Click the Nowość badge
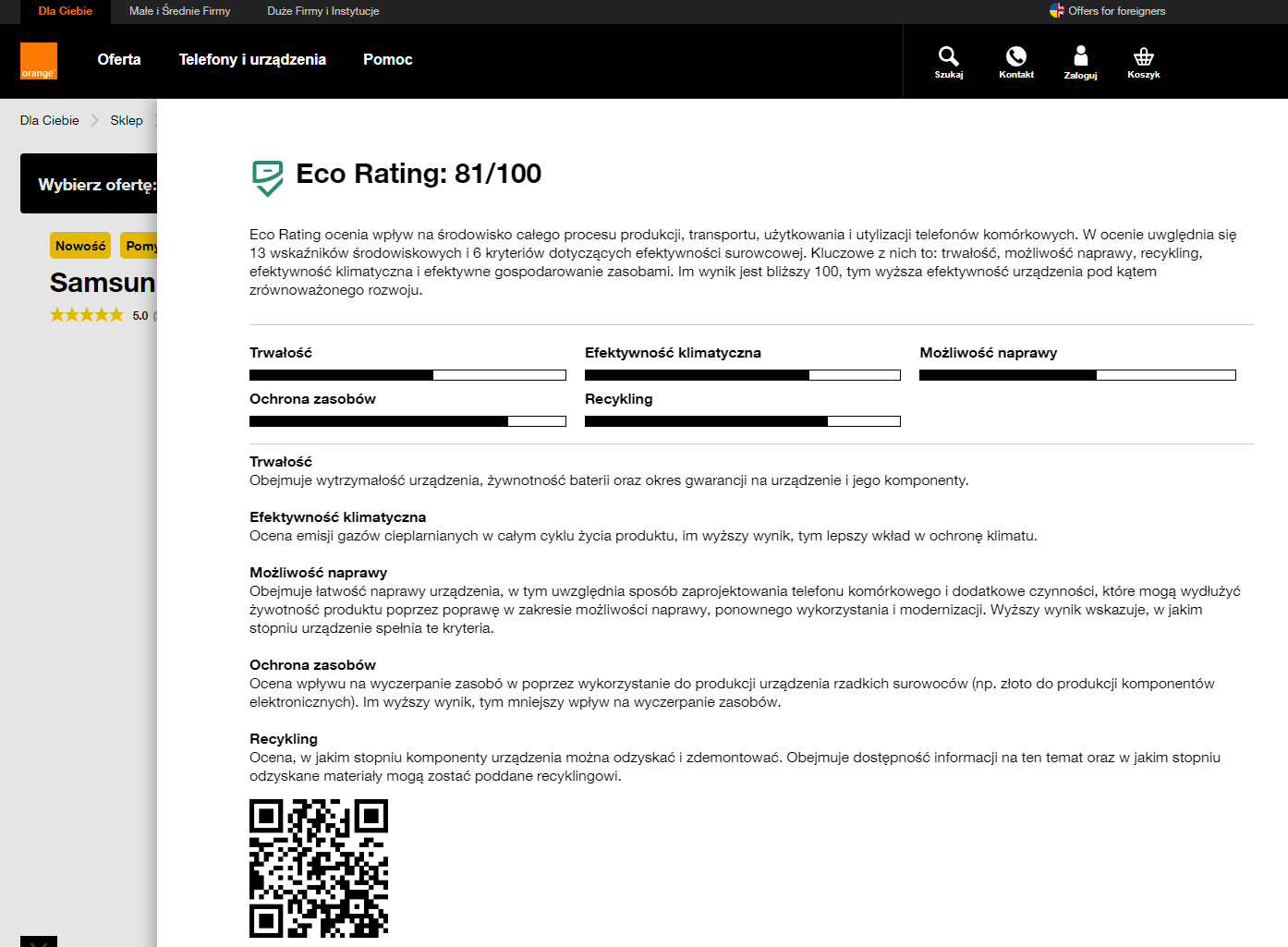This screenshot has height=947, width=1288. coord(80,246)
